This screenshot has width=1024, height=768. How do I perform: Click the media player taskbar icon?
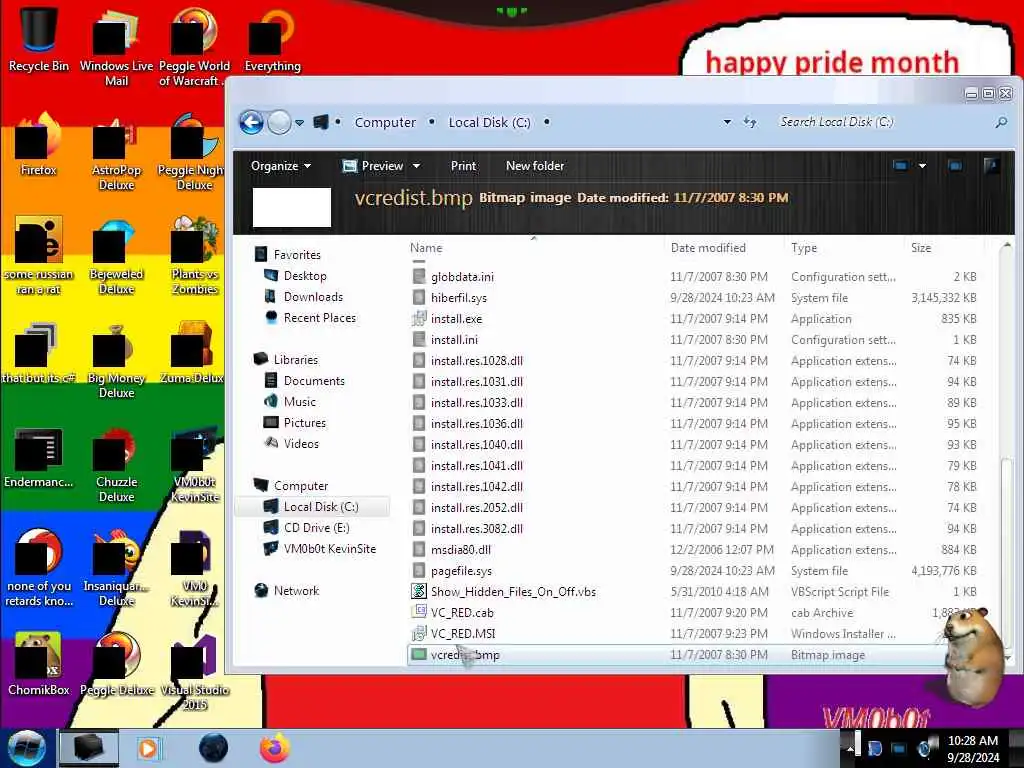click(148, 748)
